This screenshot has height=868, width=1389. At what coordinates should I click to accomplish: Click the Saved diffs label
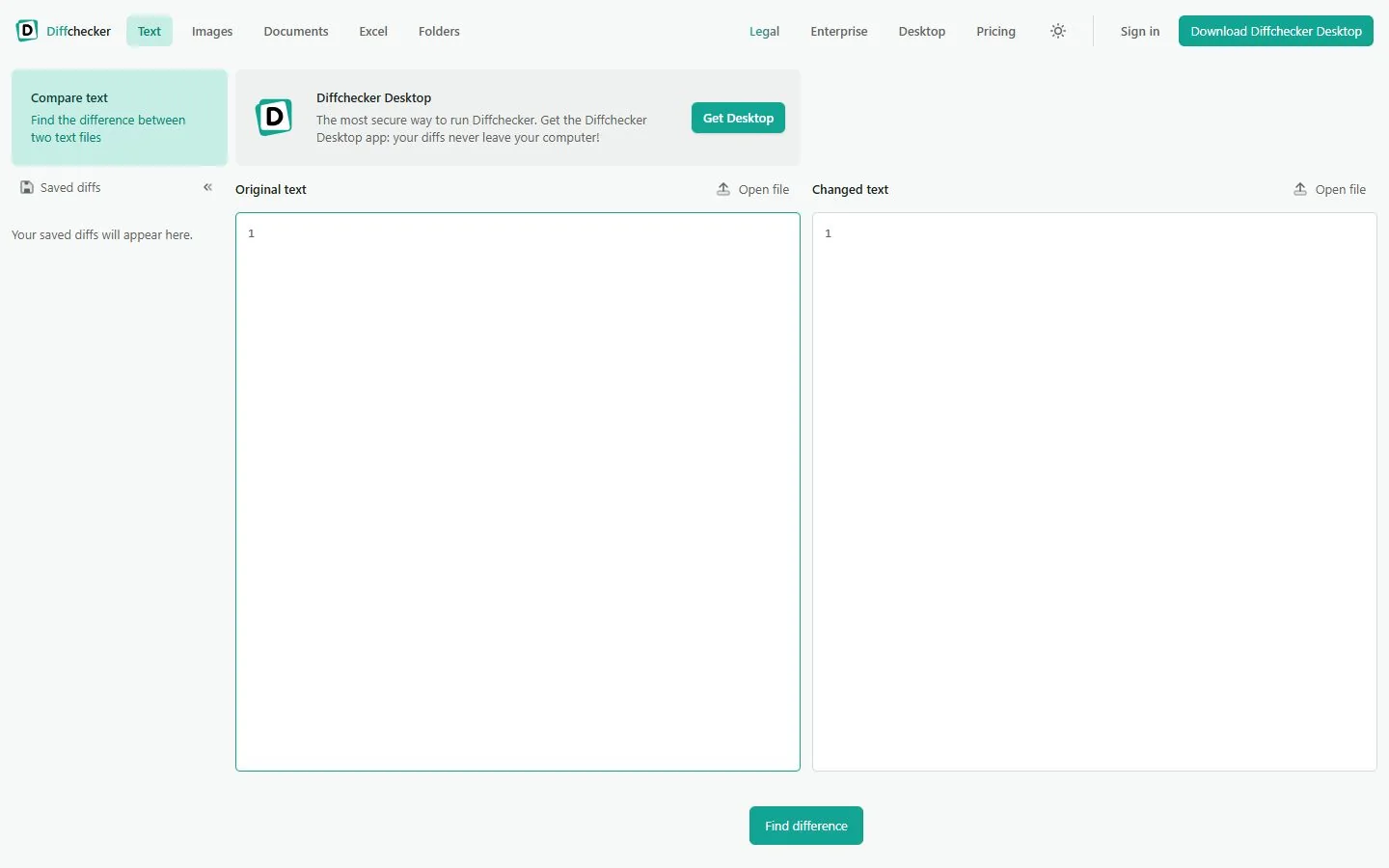coord(70,187)
